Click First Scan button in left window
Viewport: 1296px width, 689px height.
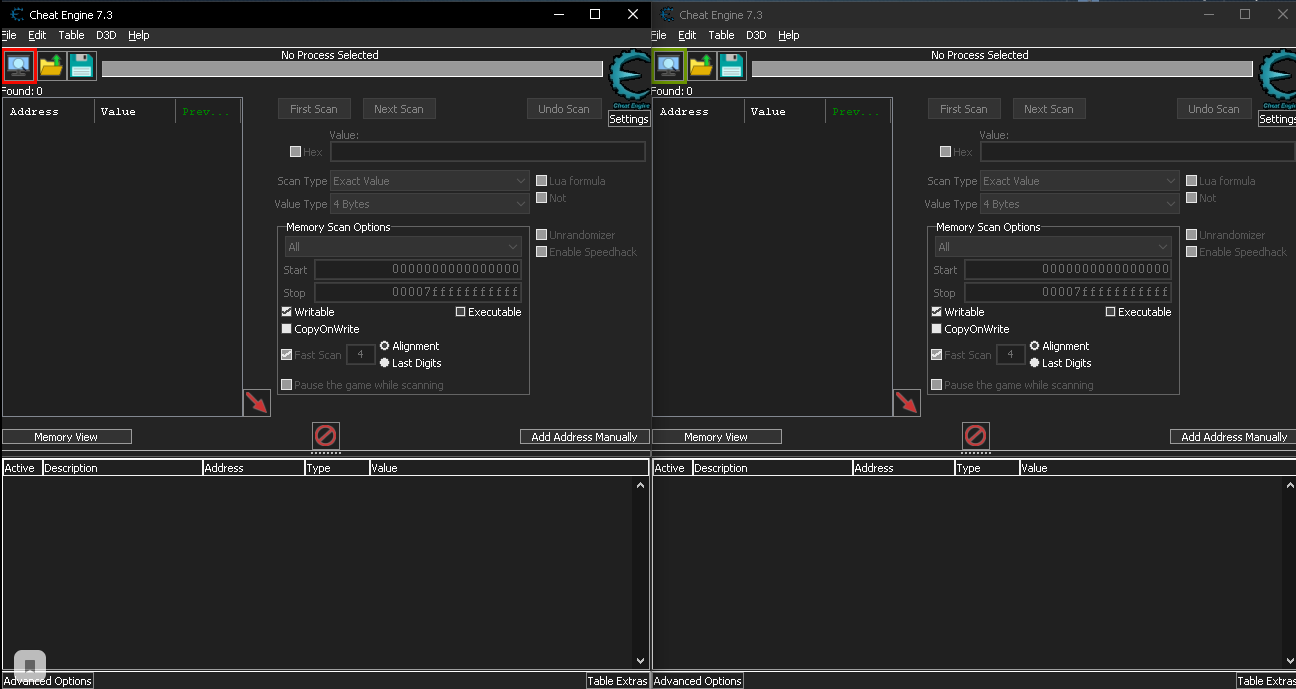(x=314, y=109)
